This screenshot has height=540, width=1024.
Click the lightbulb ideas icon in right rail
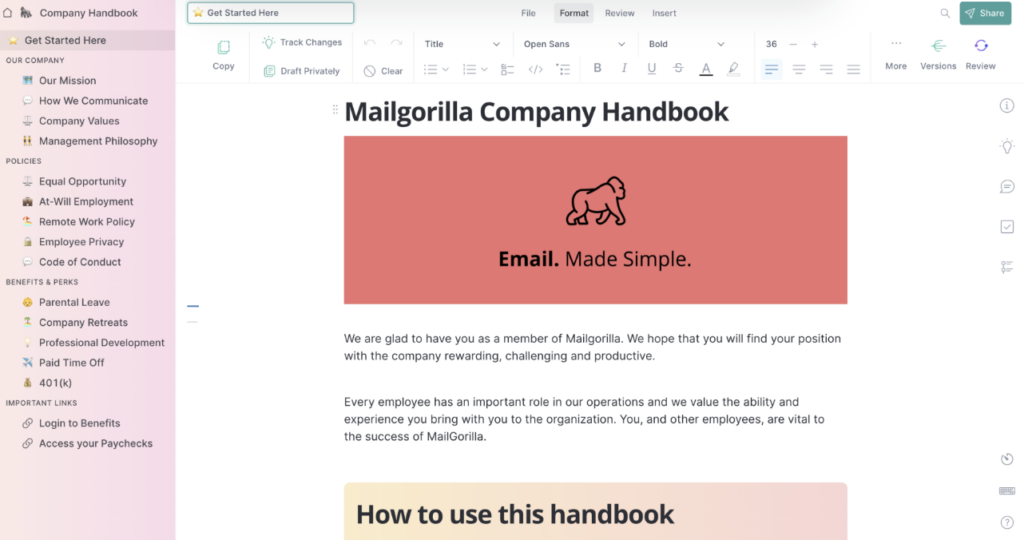[x=1007, y=146]
